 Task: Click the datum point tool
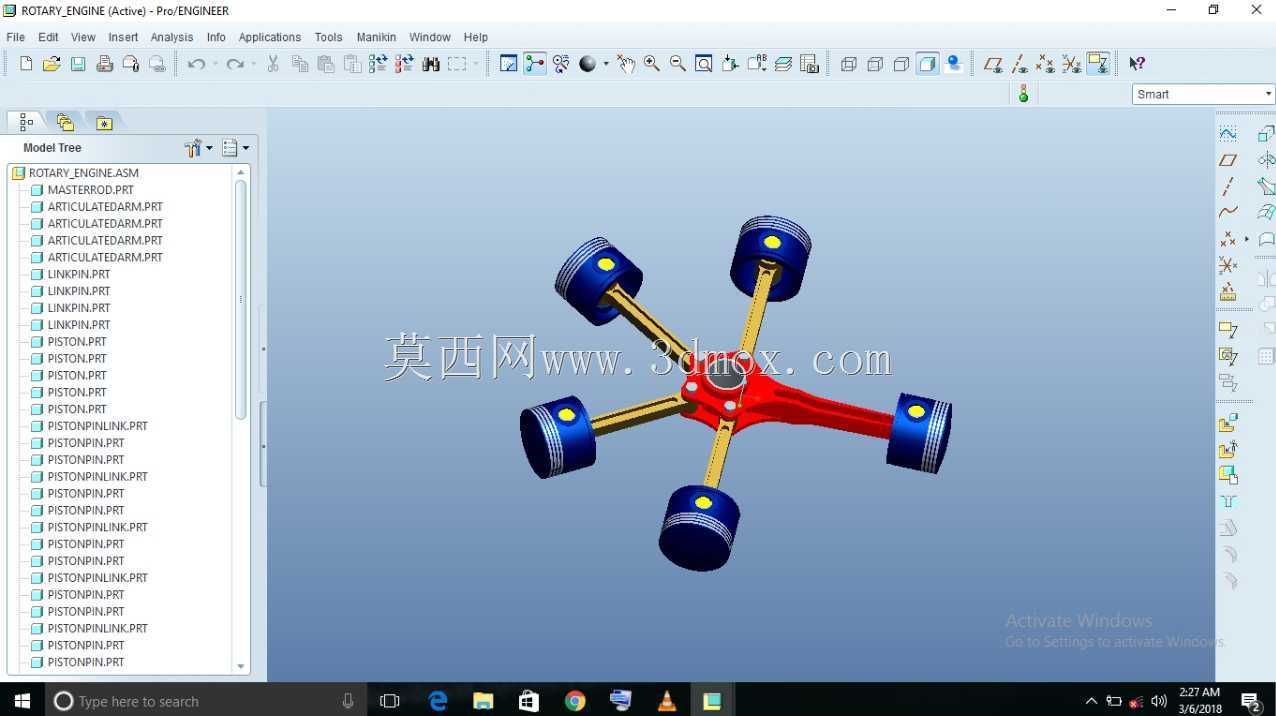[x=1228, y=239]
